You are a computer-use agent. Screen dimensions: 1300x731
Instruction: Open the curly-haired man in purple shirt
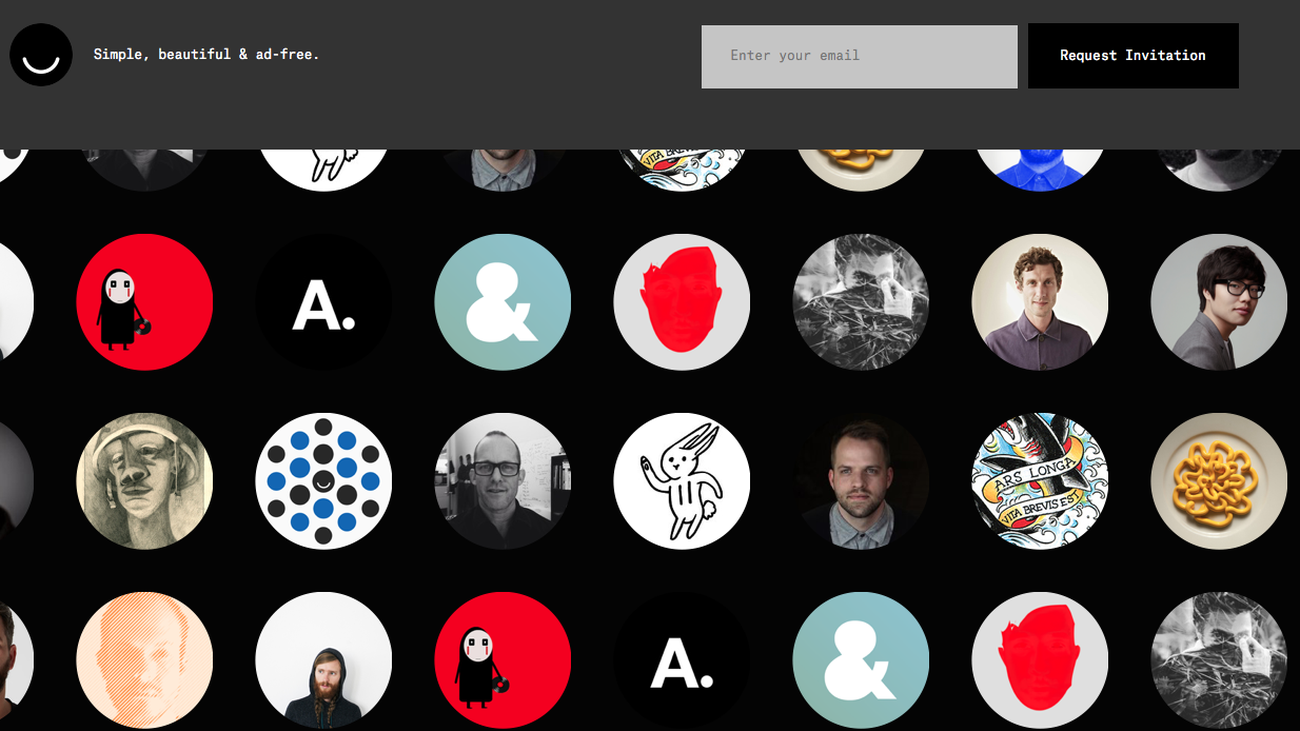pyautogui.click(x=1039, y=302)
